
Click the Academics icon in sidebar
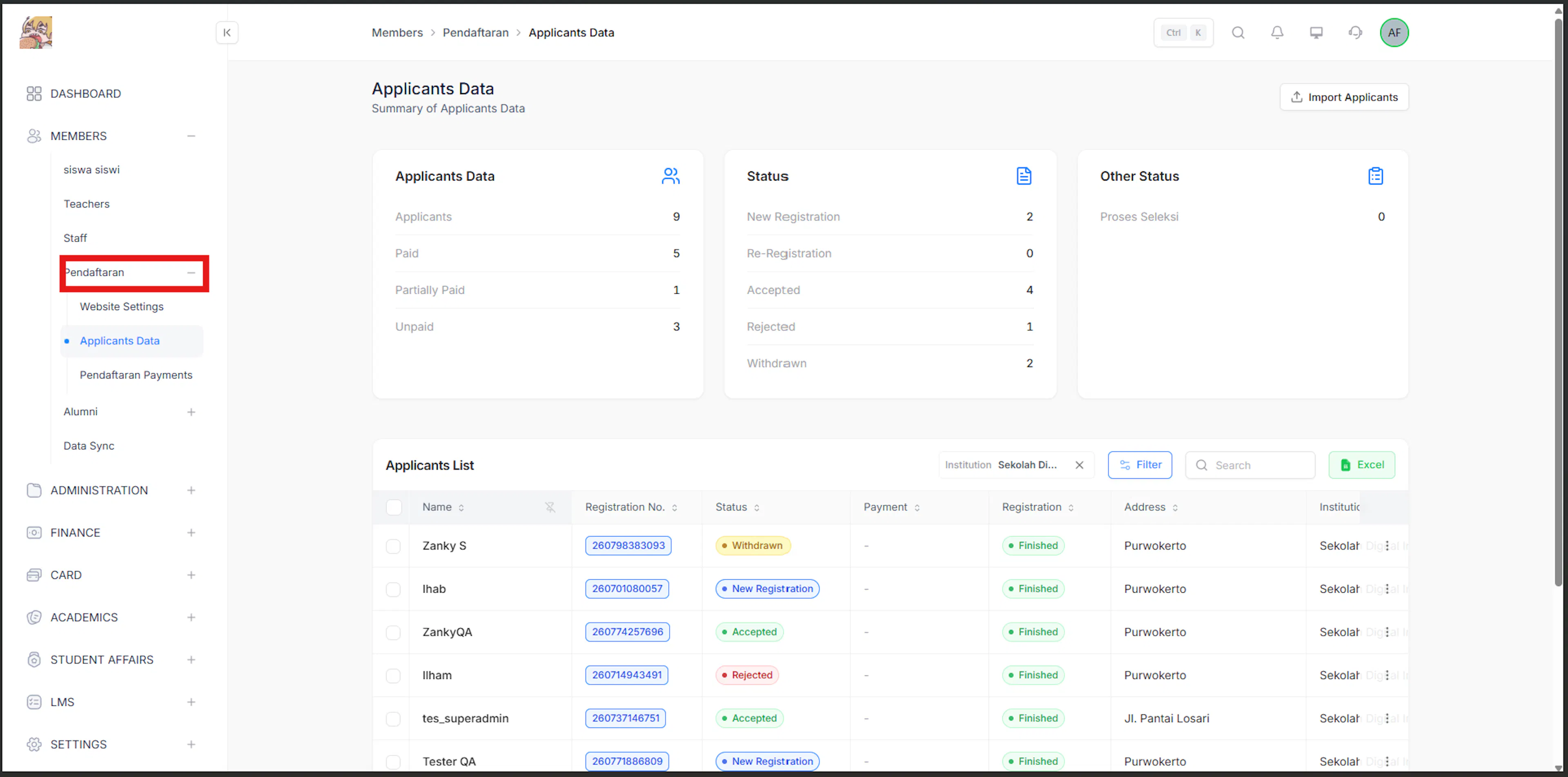[34, 617]
